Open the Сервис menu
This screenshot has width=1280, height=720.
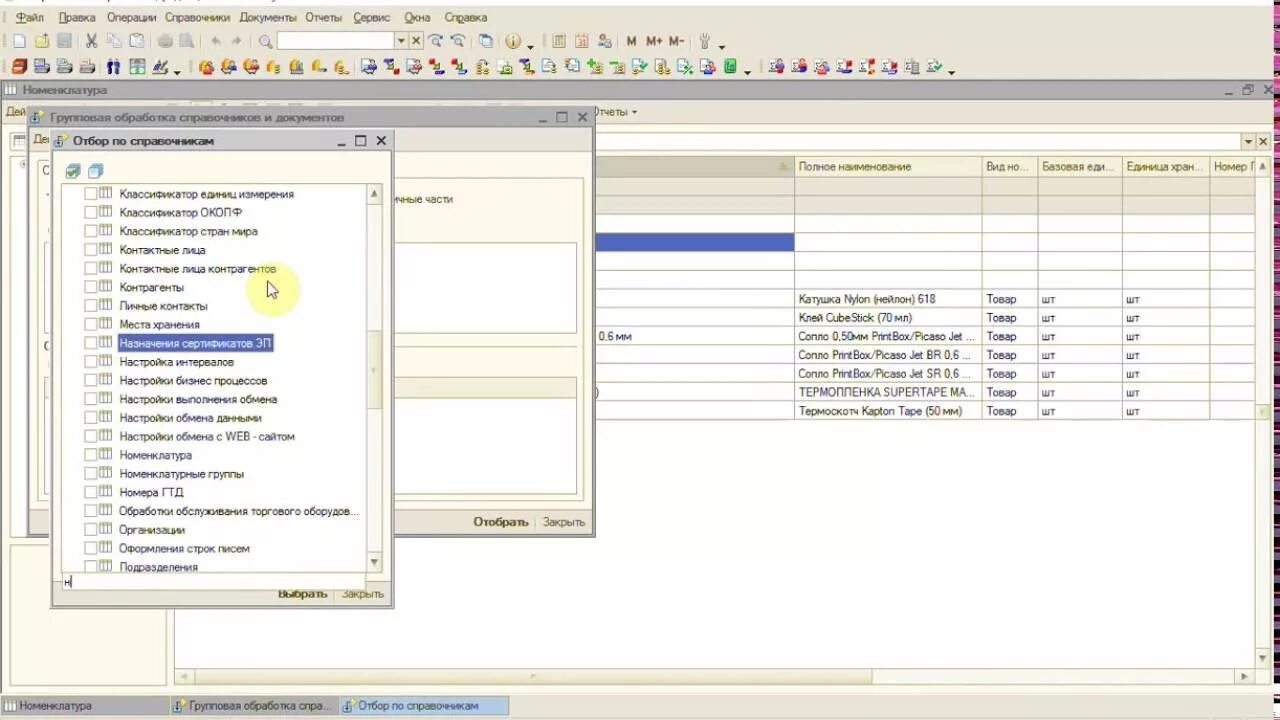371,17
